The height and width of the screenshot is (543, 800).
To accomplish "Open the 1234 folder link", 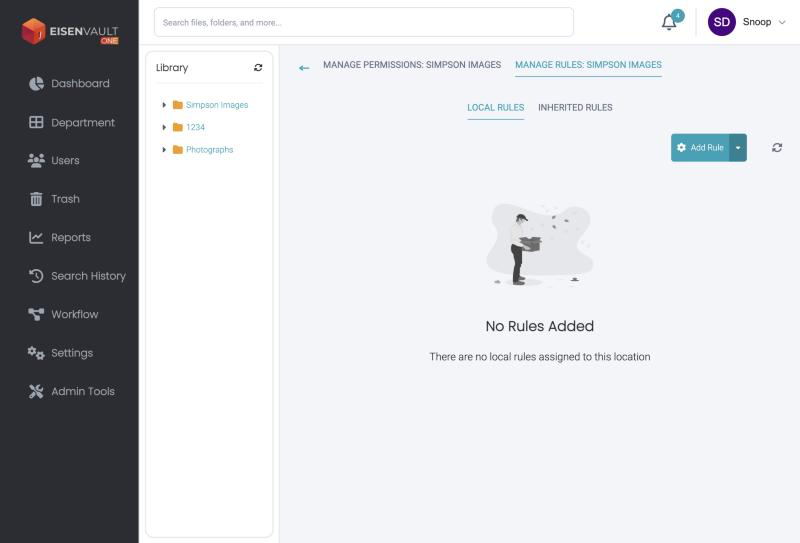I will point(195,128).
